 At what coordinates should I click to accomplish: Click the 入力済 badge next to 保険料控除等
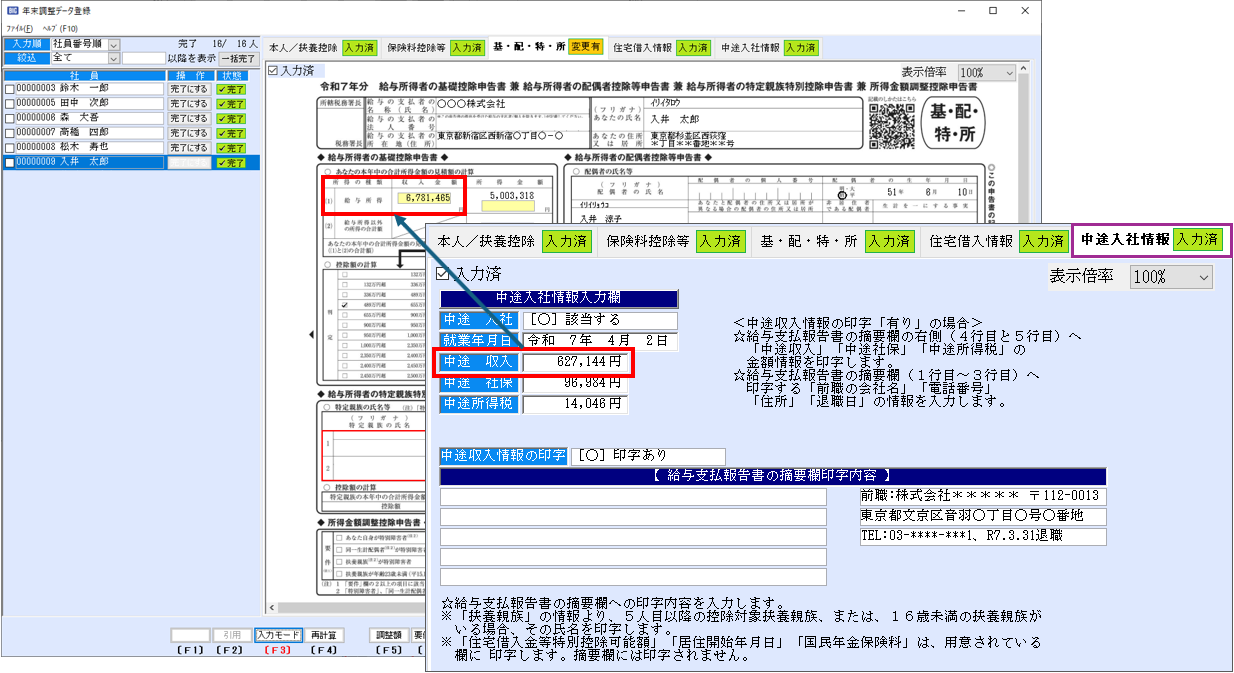point(466,47)
